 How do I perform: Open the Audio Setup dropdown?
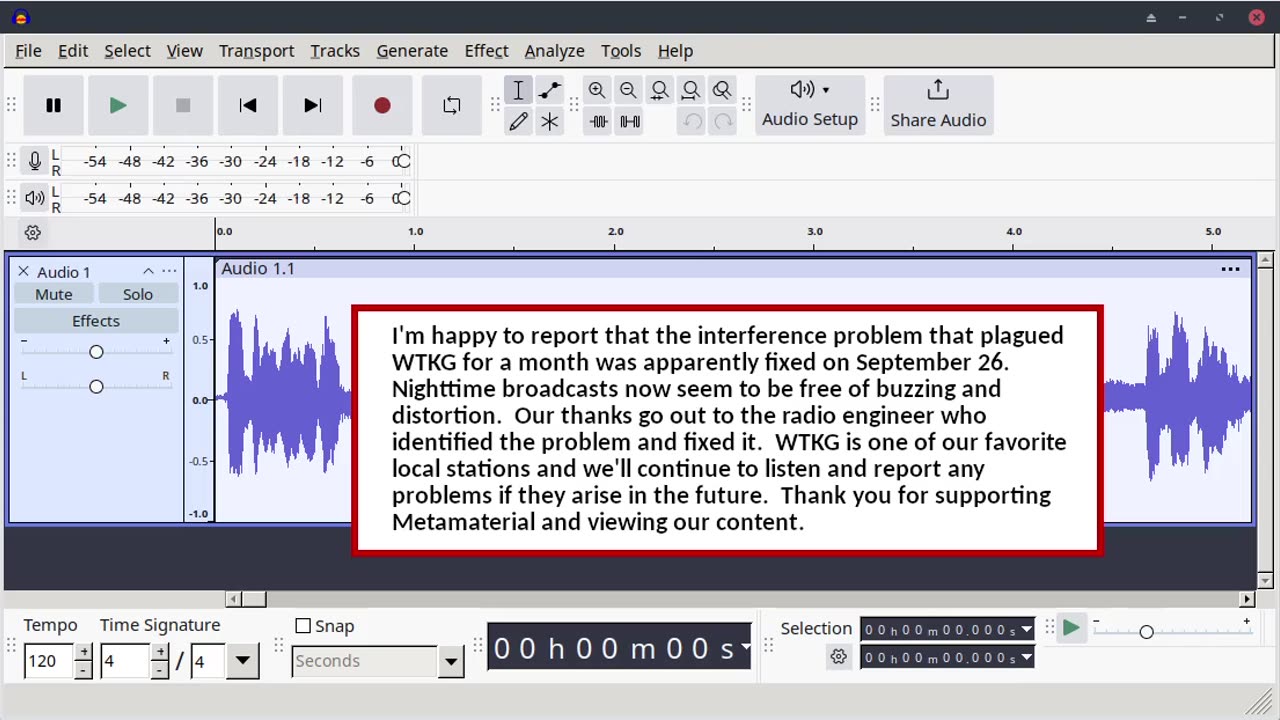810,104
